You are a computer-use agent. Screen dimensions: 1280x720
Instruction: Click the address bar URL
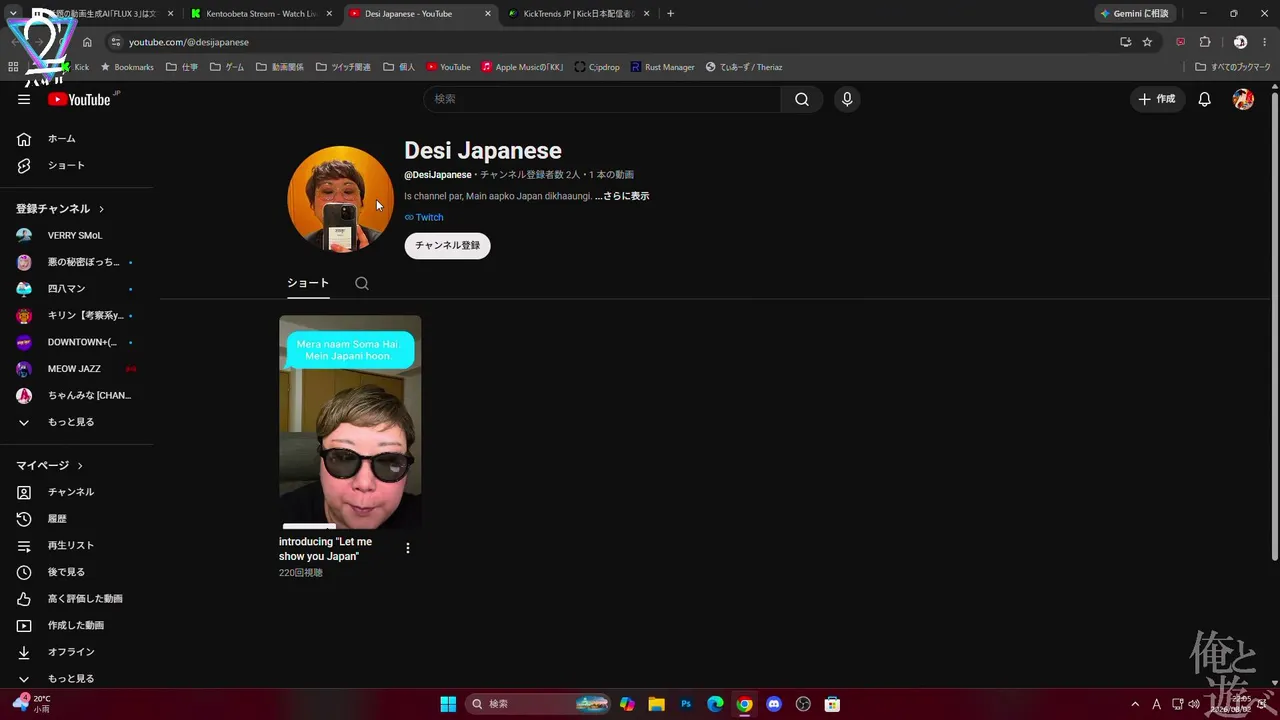(x=189, y=42)
